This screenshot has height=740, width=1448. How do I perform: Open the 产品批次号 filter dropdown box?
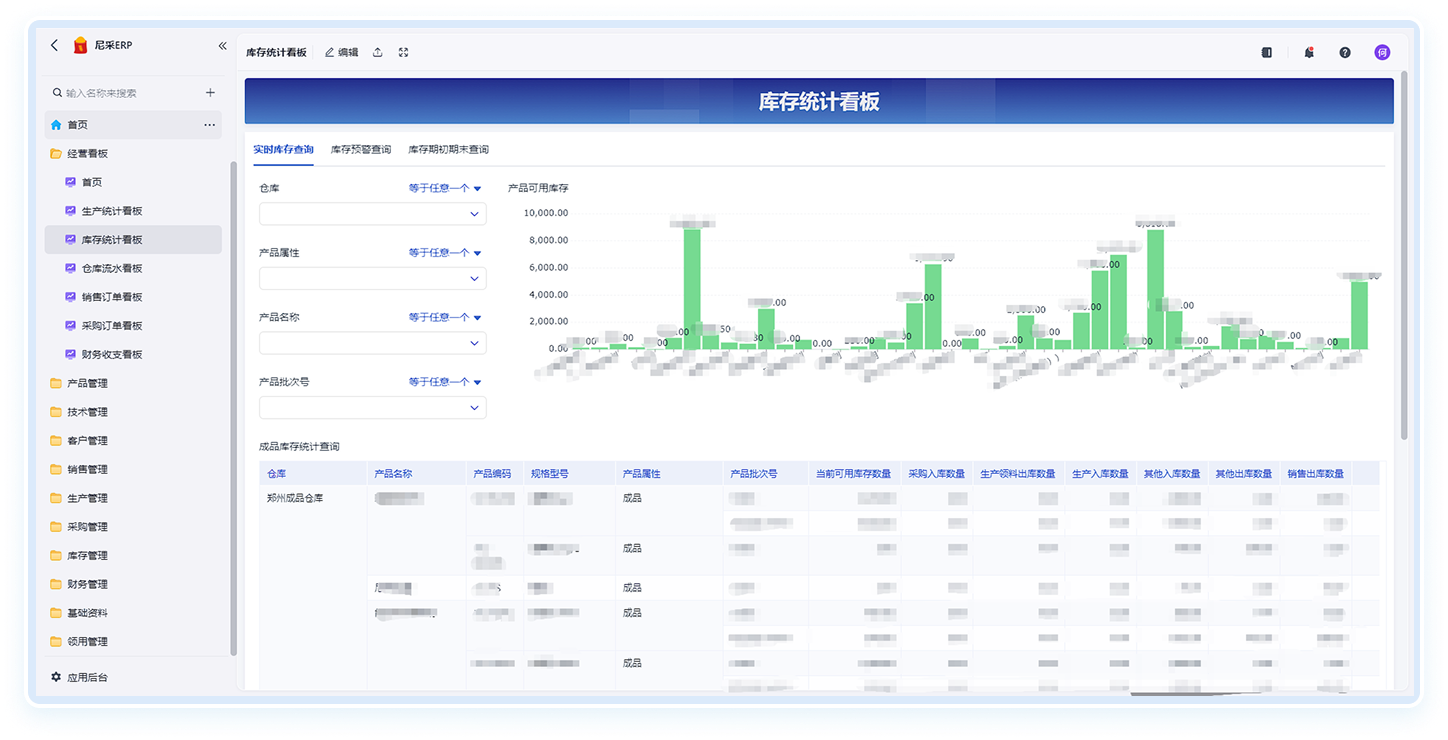[372, 407]
